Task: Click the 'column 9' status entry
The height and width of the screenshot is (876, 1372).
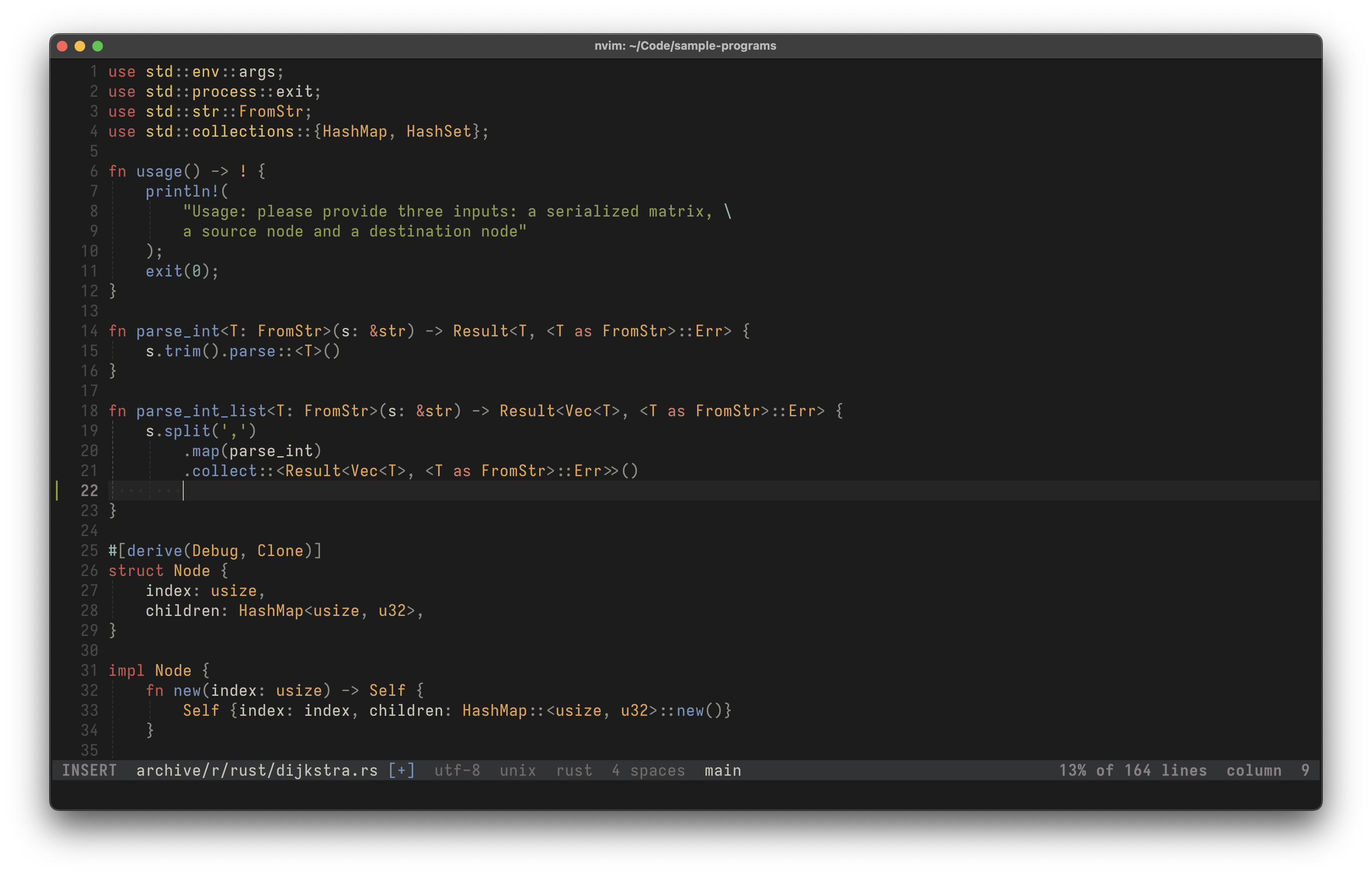Action: 1268,770
